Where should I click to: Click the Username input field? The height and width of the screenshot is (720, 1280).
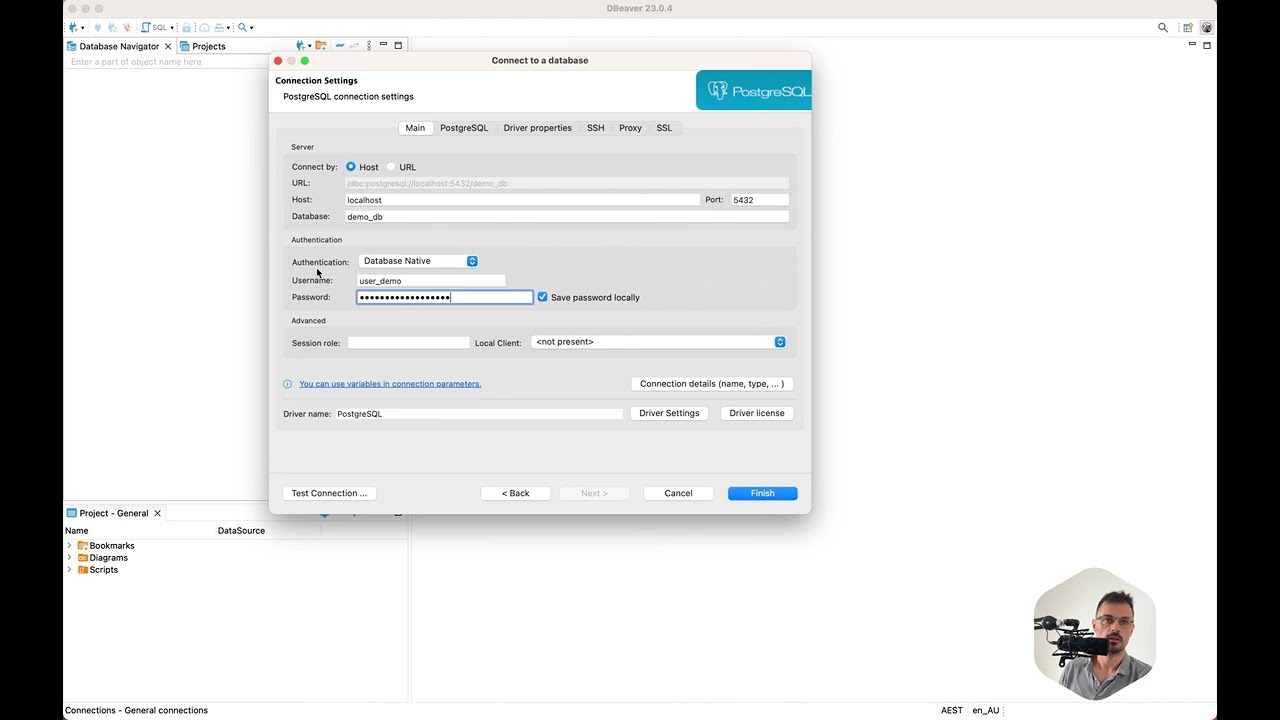coord(431,281)
